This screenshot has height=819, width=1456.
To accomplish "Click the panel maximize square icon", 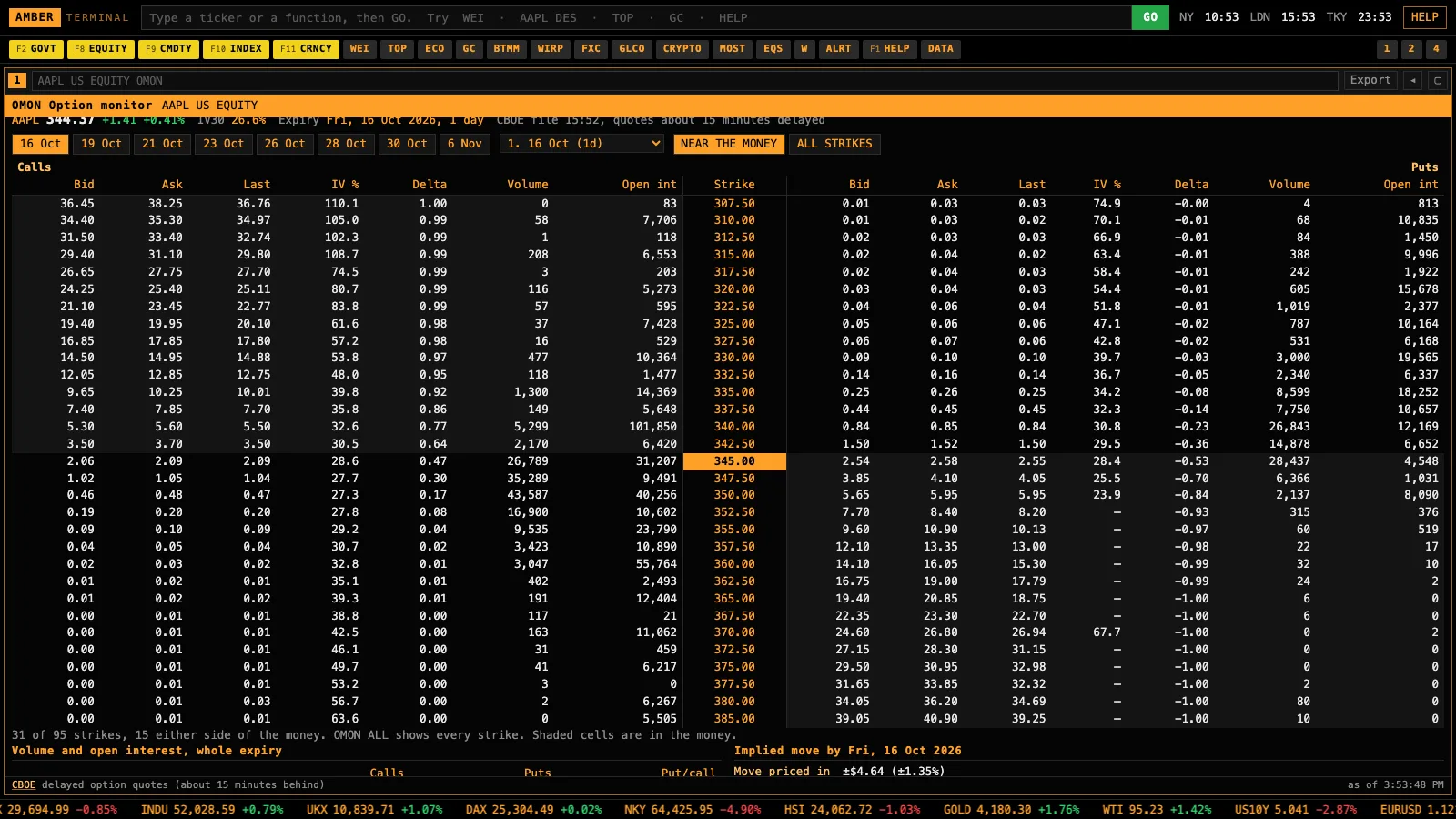I will pos(1438,80).
